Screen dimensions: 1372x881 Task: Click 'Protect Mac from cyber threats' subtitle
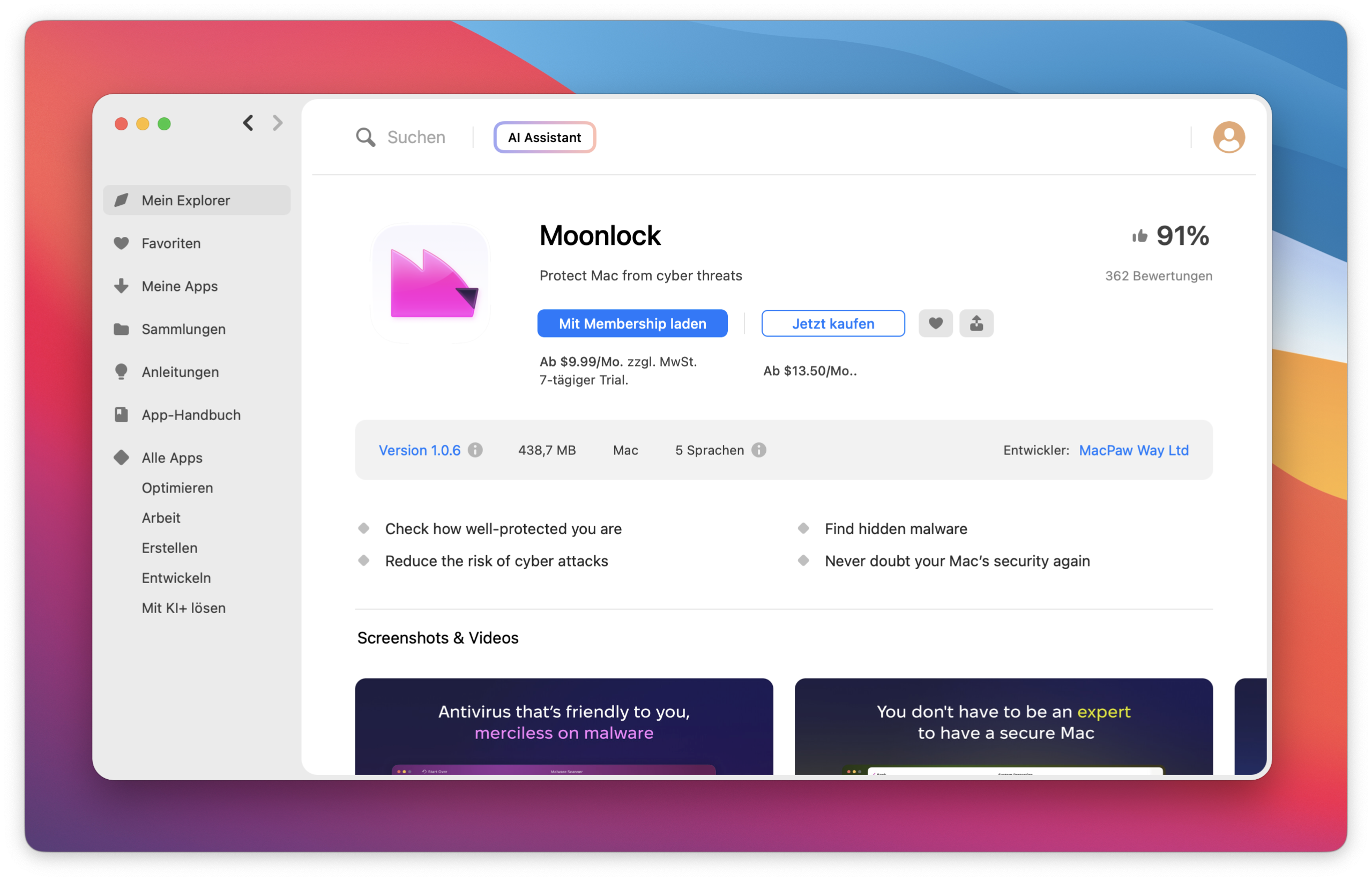[x=641, y=276]
